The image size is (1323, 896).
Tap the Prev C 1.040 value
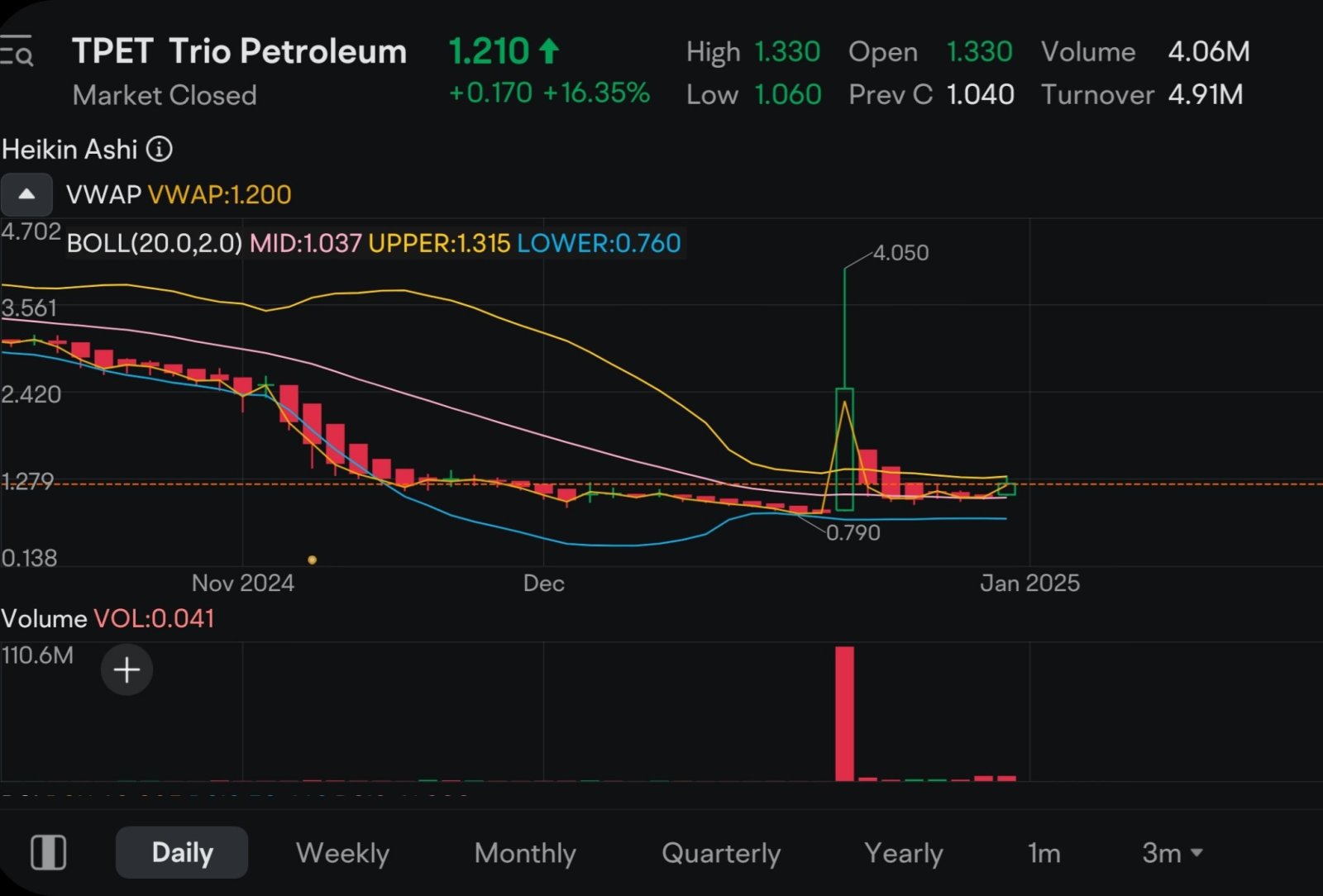[981, 94]
